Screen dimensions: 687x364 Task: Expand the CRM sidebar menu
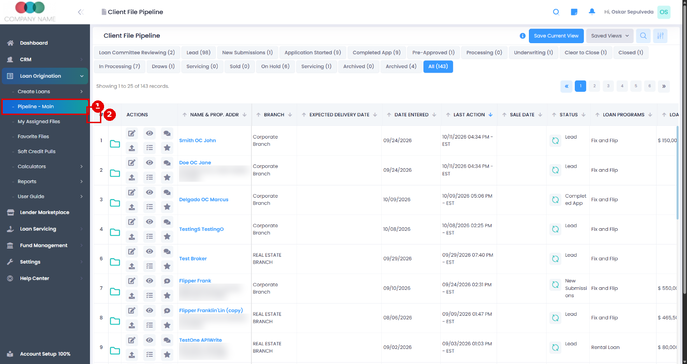45,60
